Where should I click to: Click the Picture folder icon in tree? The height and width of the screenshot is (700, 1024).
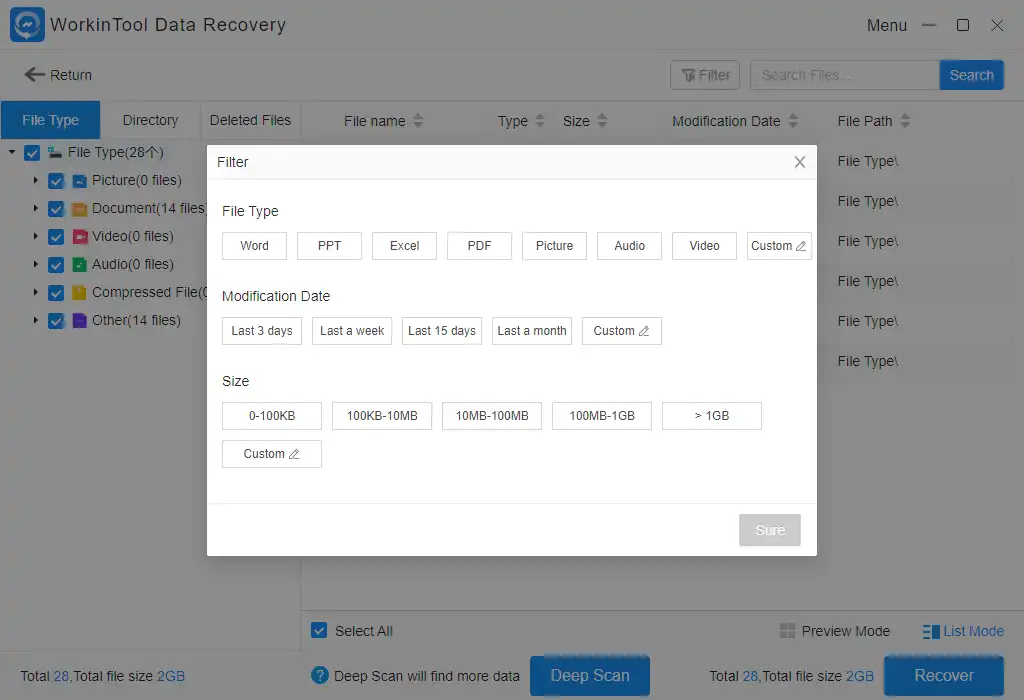tap(80, 181)
